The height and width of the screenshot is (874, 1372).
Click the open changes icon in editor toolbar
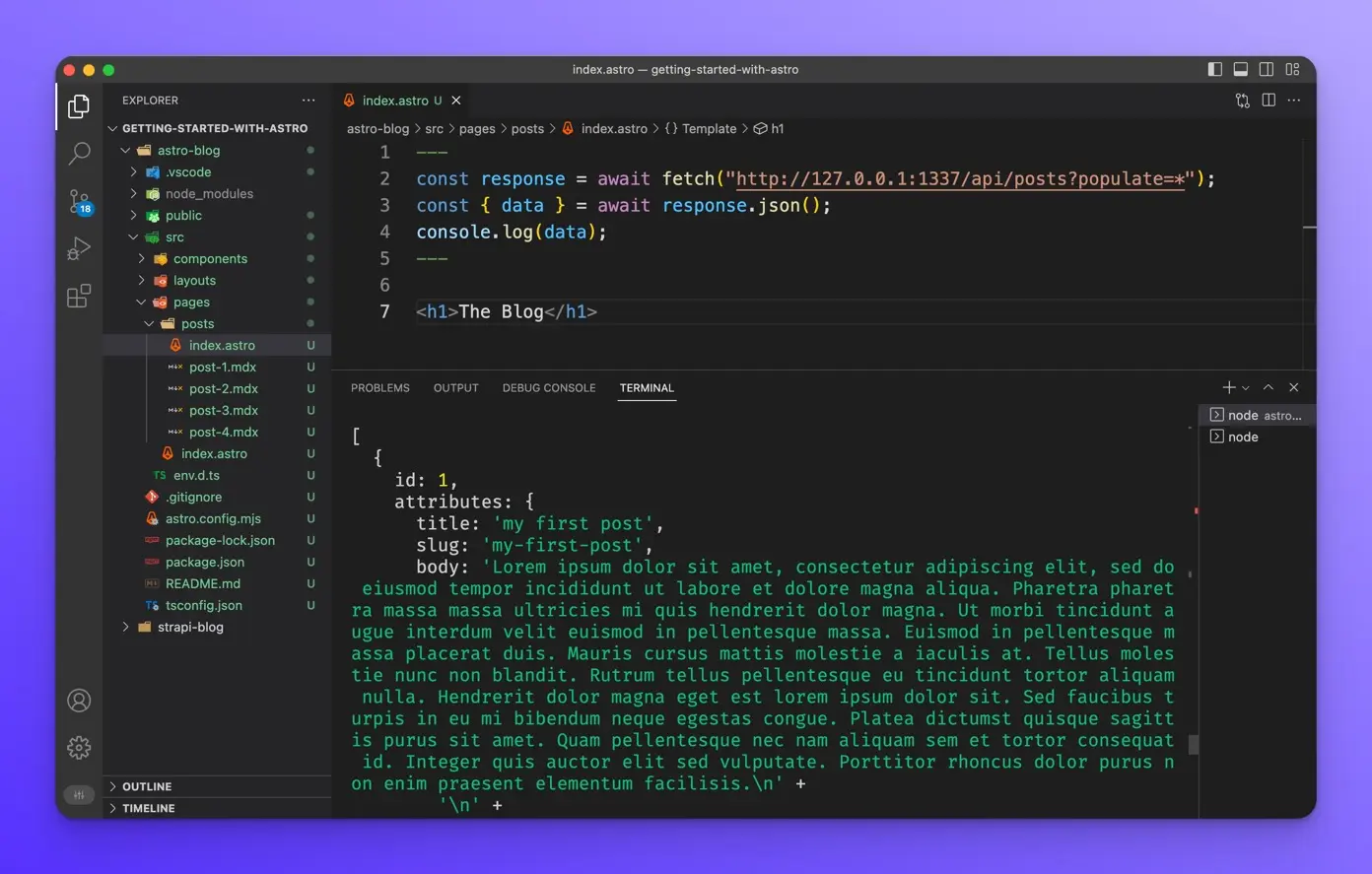pyautogui.click(x=1243, y=101)
